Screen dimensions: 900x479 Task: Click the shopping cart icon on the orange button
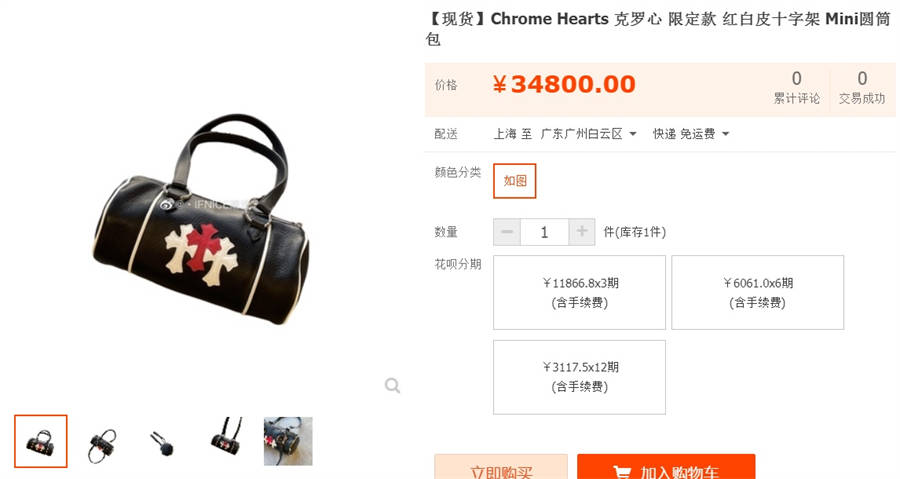point(622,473)
